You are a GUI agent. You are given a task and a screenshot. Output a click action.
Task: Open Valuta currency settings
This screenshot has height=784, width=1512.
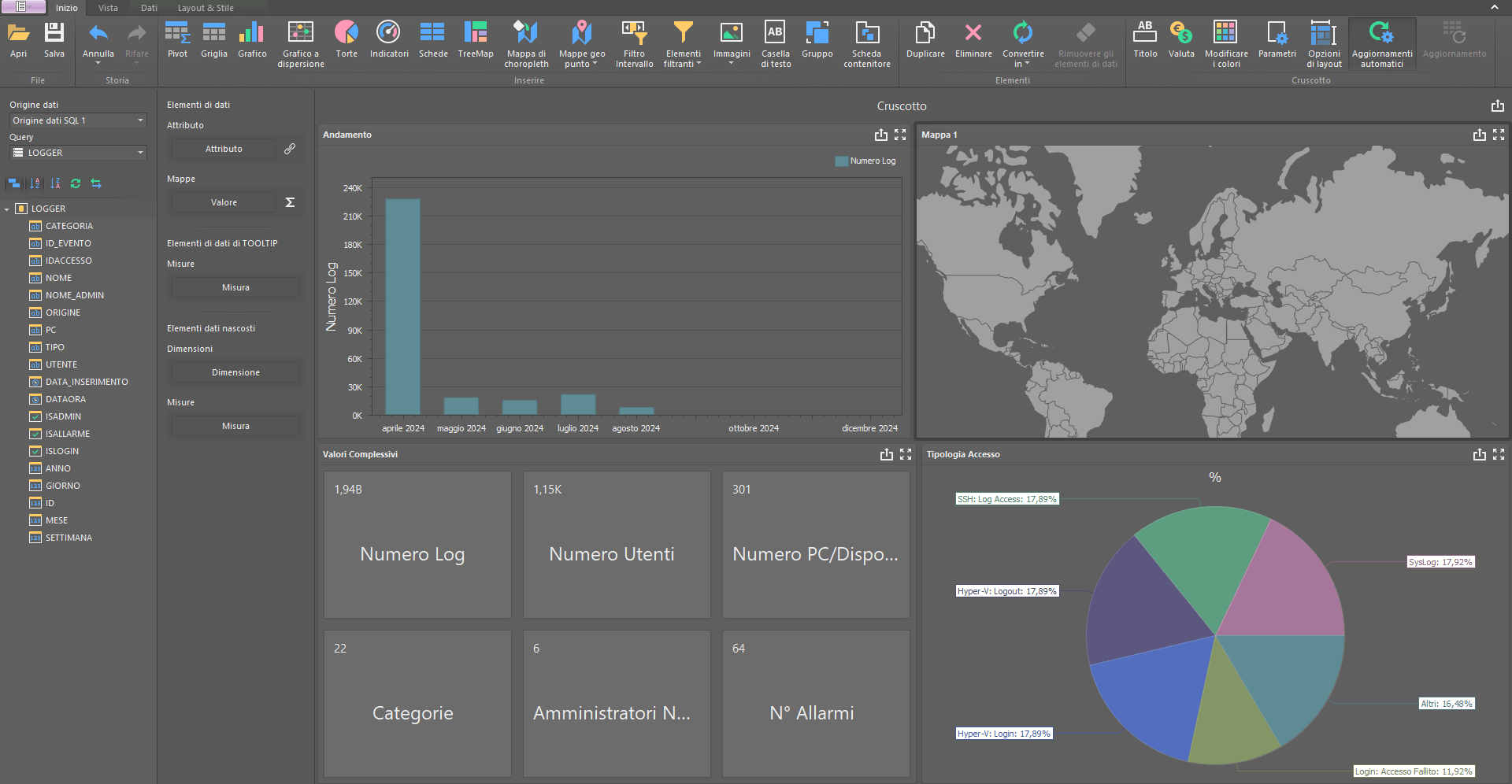[1181, 41]
